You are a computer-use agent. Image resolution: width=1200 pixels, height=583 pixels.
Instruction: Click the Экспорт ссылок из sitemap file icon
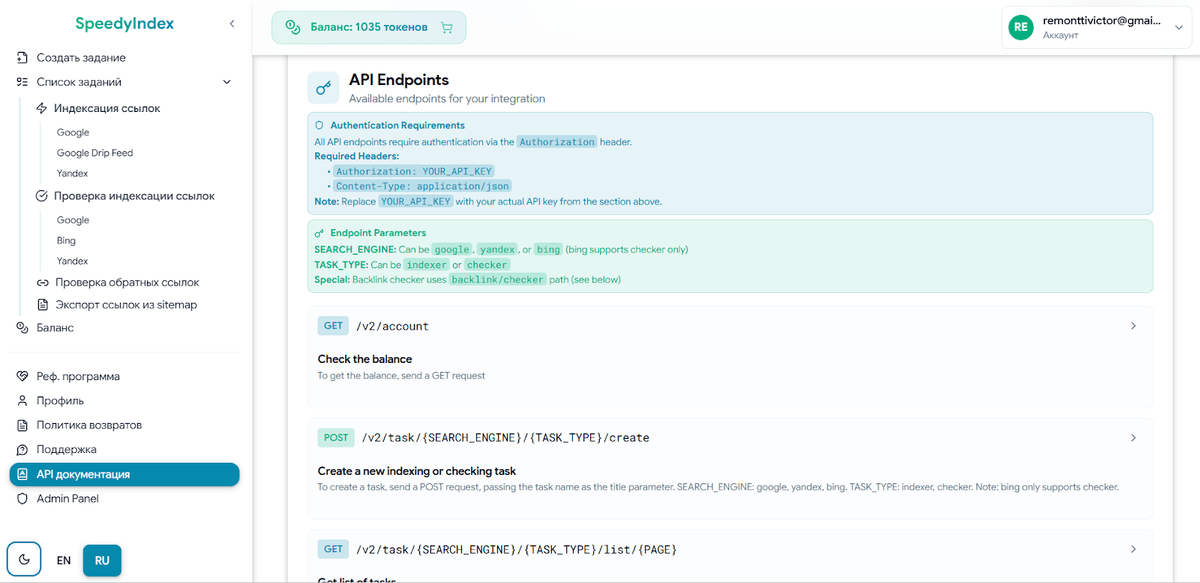(x=42, y=305)
